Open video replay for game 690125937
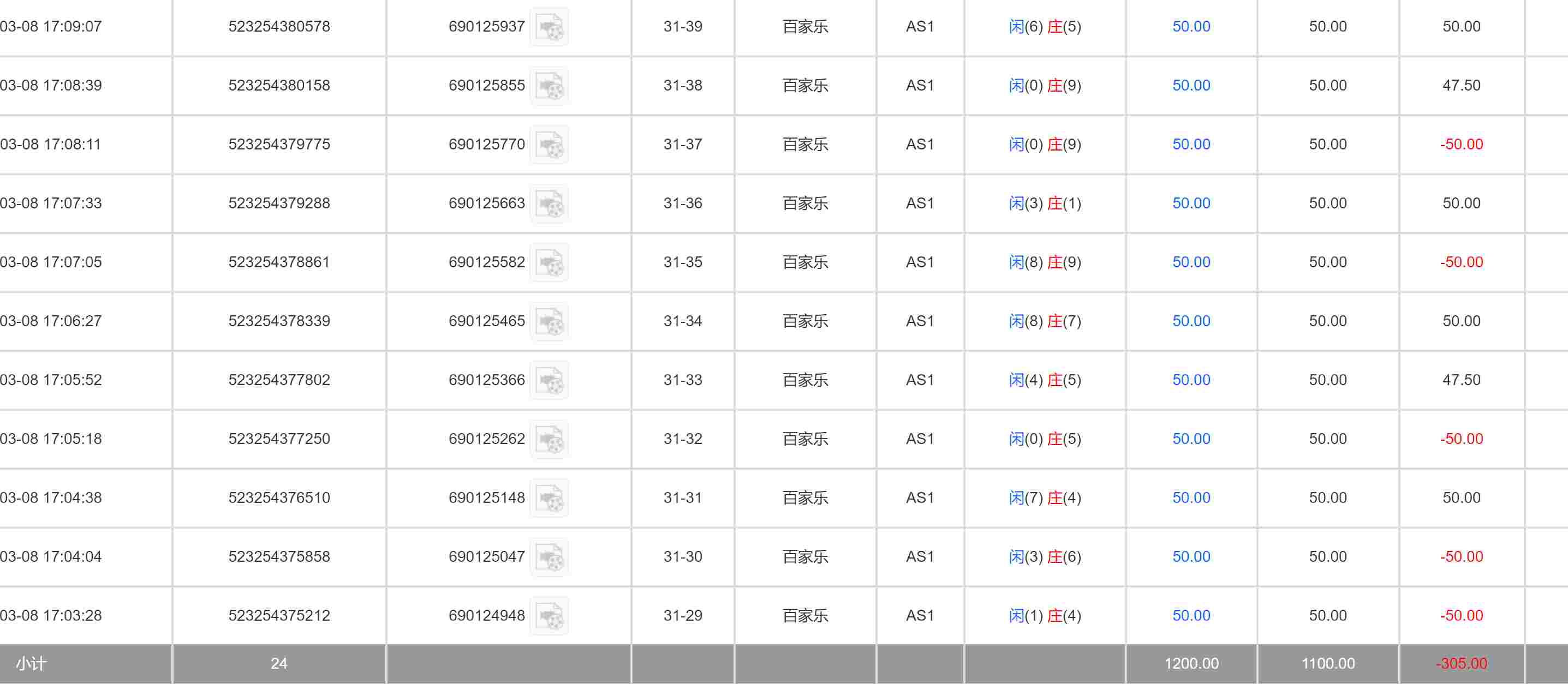This screenshot has width=1568, height=684. point(549,27)
